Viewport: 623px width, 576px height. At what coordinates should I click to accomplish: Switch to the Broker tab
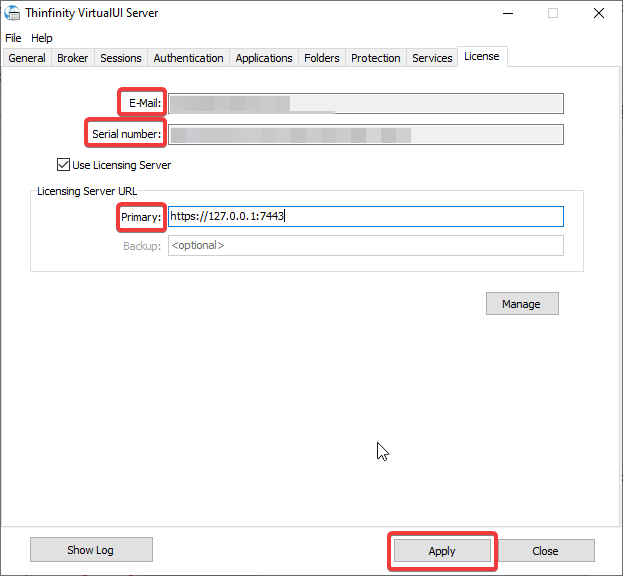(x=73, y=58)
